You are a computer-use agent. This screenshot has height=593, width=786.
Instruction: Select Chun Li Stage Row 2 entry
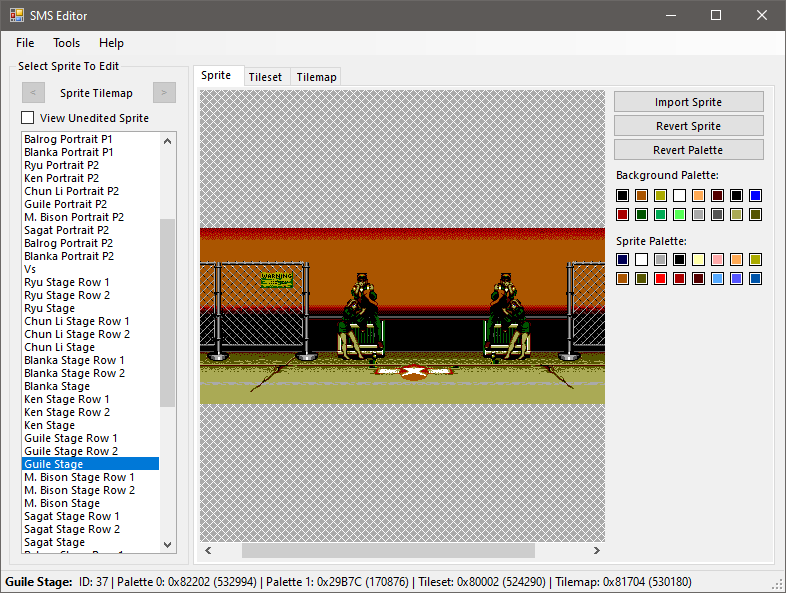click(x=91, y=334)
